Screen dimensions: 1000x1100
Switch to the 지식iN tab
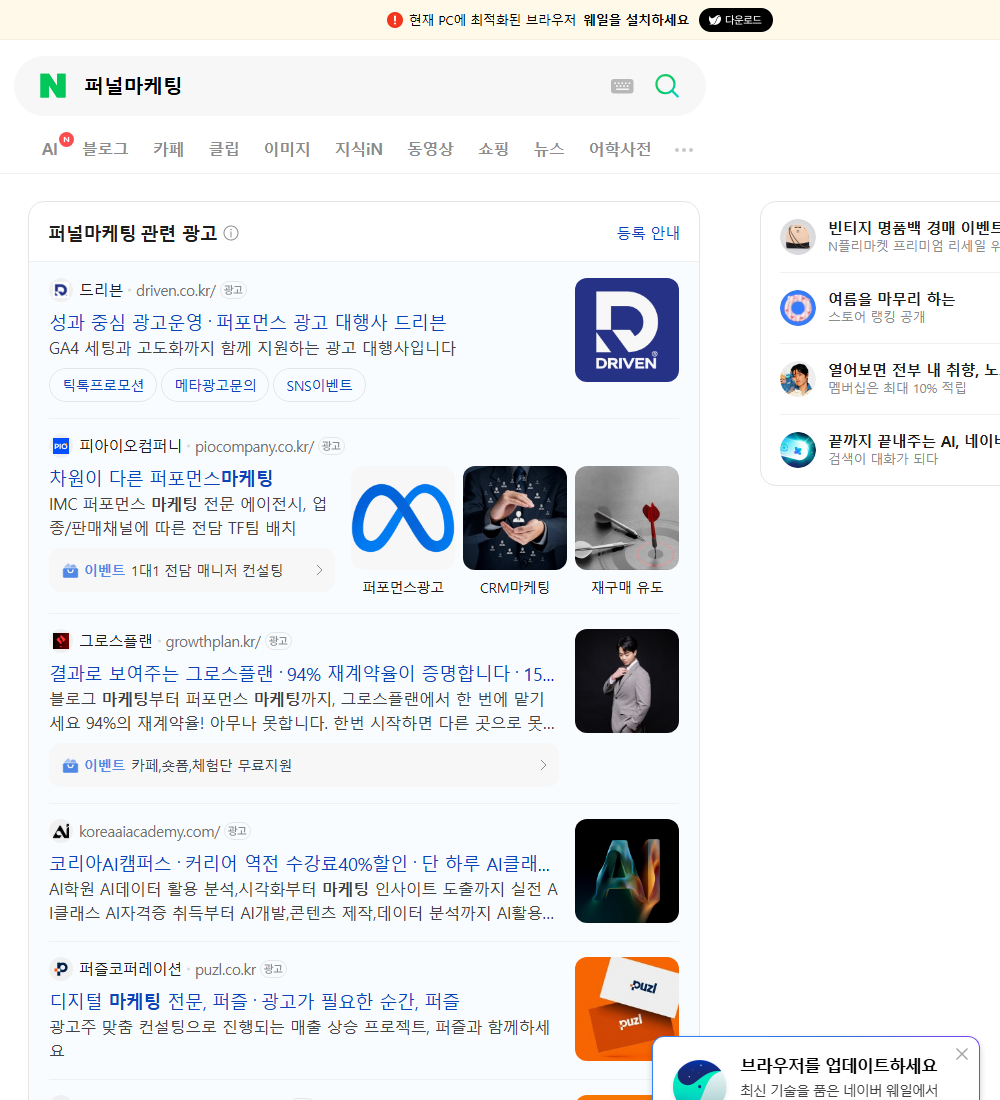pos(359,149)
